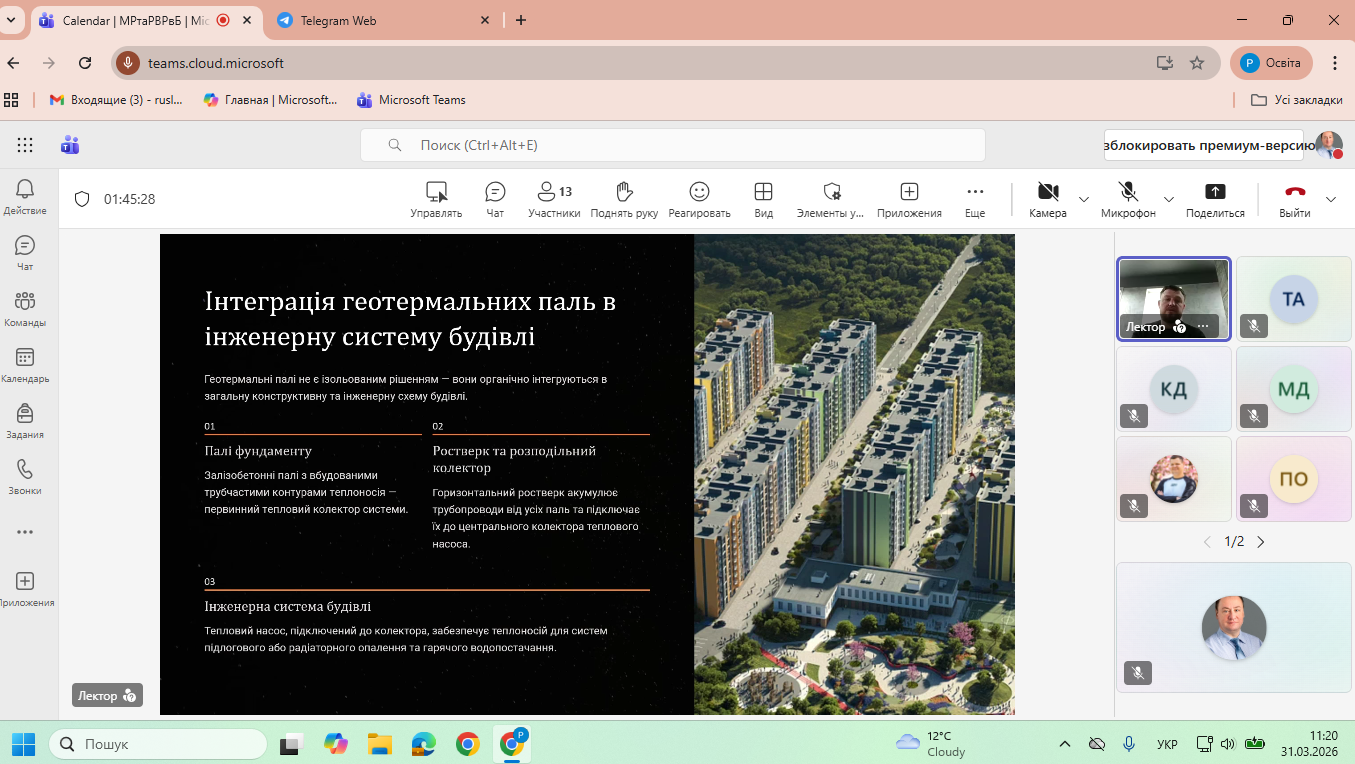The image size is (1355, 764).
Task: Open the dropdown arrow beside Выйти
Action: pyautogui.click(x=1331, y=199)
